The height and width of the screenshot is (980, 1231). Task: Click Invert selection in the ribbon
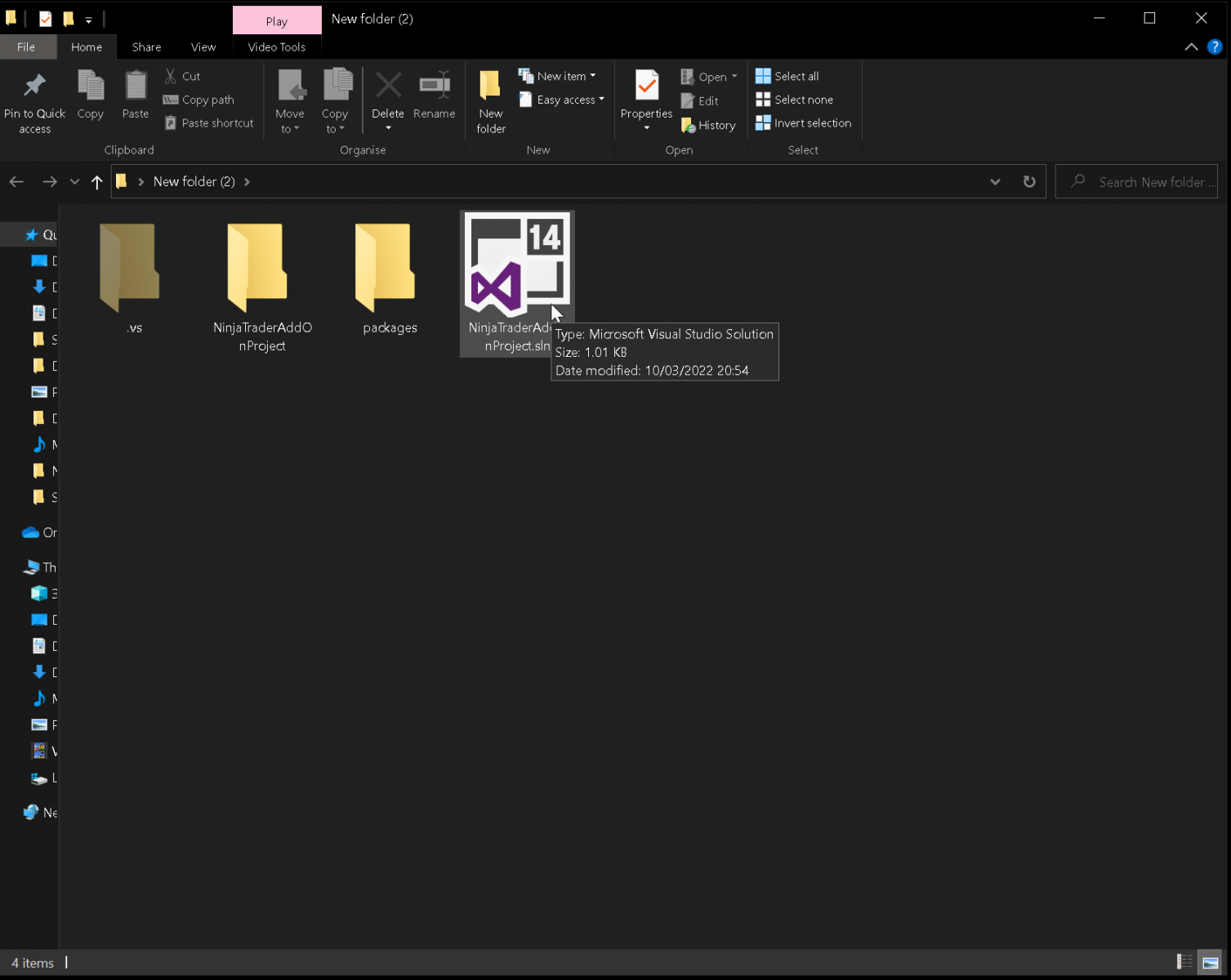(x=804, y=123)
